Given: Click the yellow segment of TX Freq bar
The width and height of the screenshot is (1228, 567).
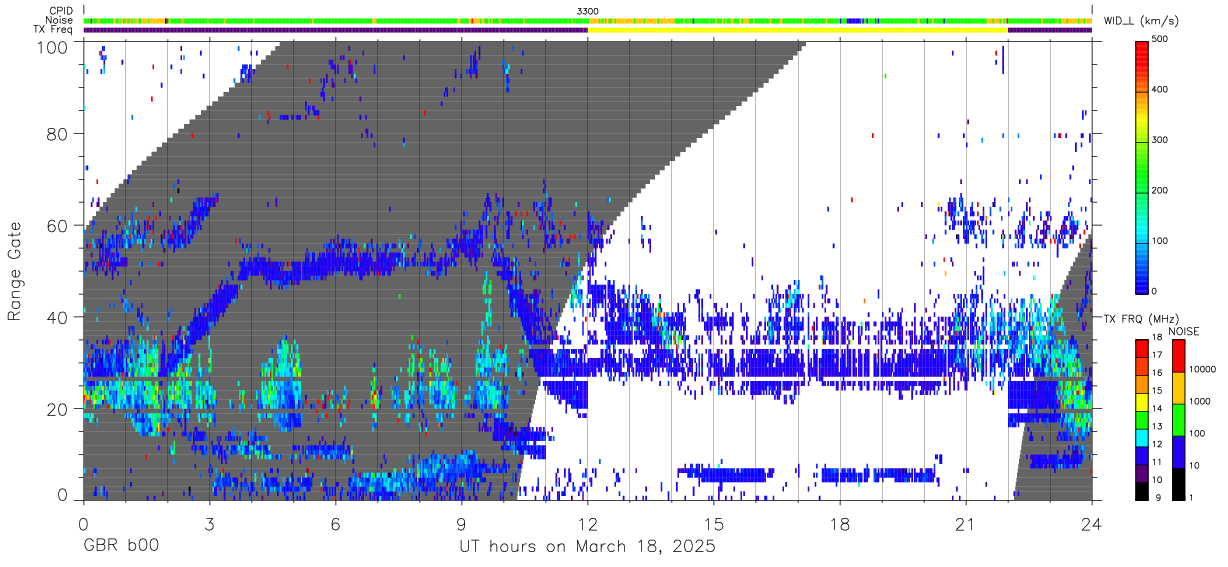Looking at the screenshot, I should click(x=798, y=30).
